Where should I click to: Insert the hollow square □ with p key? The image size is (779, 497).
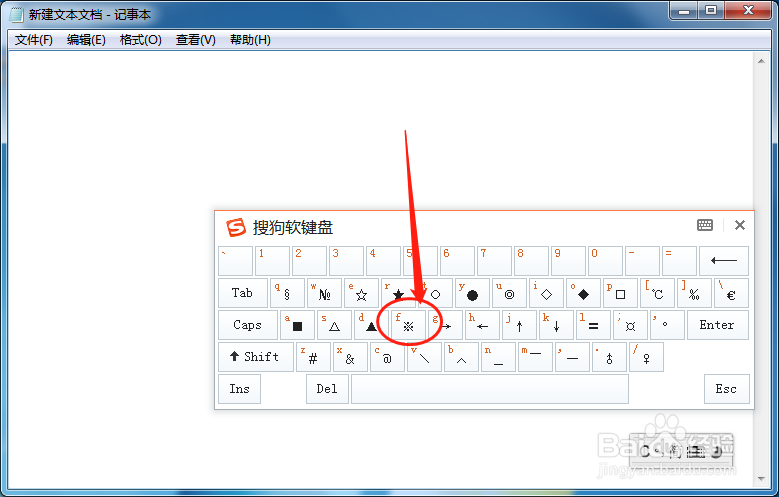(620, 293)
